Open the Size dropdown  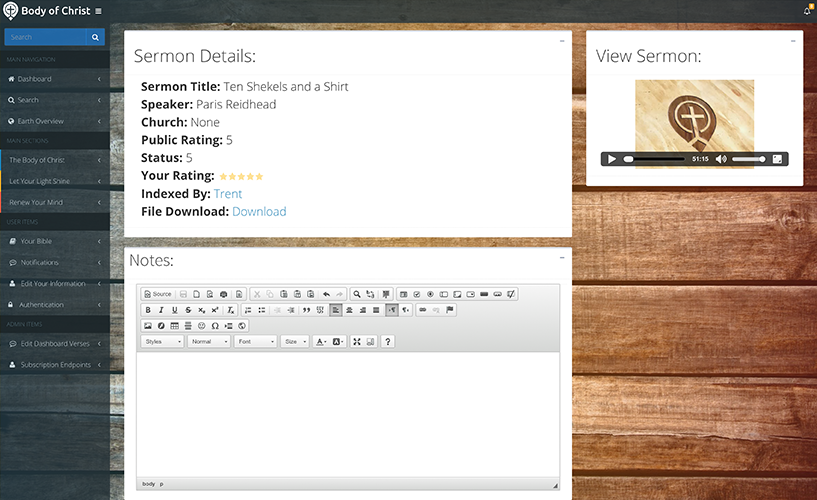(295, 342)
